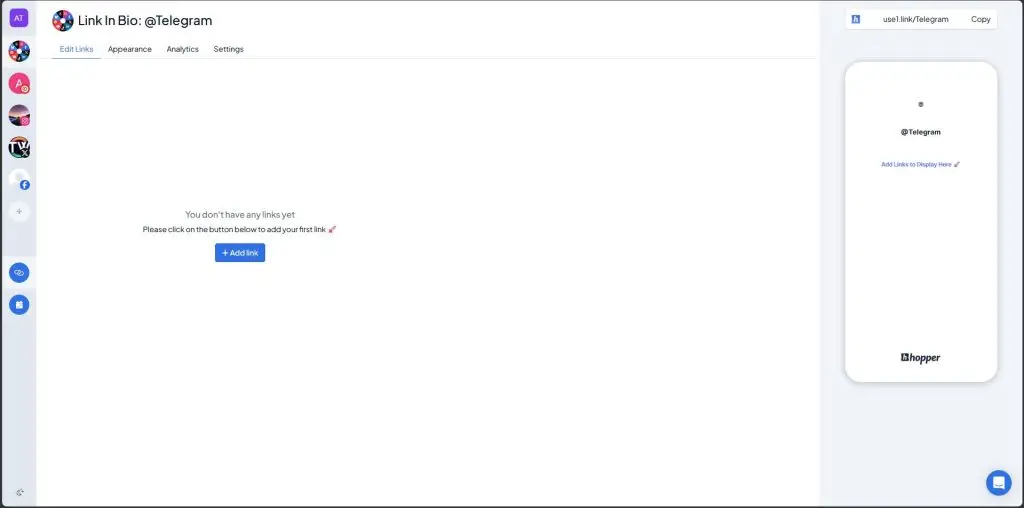Click the + Add link button
This screenshot has width=1024, height=508.
(240, 253)
